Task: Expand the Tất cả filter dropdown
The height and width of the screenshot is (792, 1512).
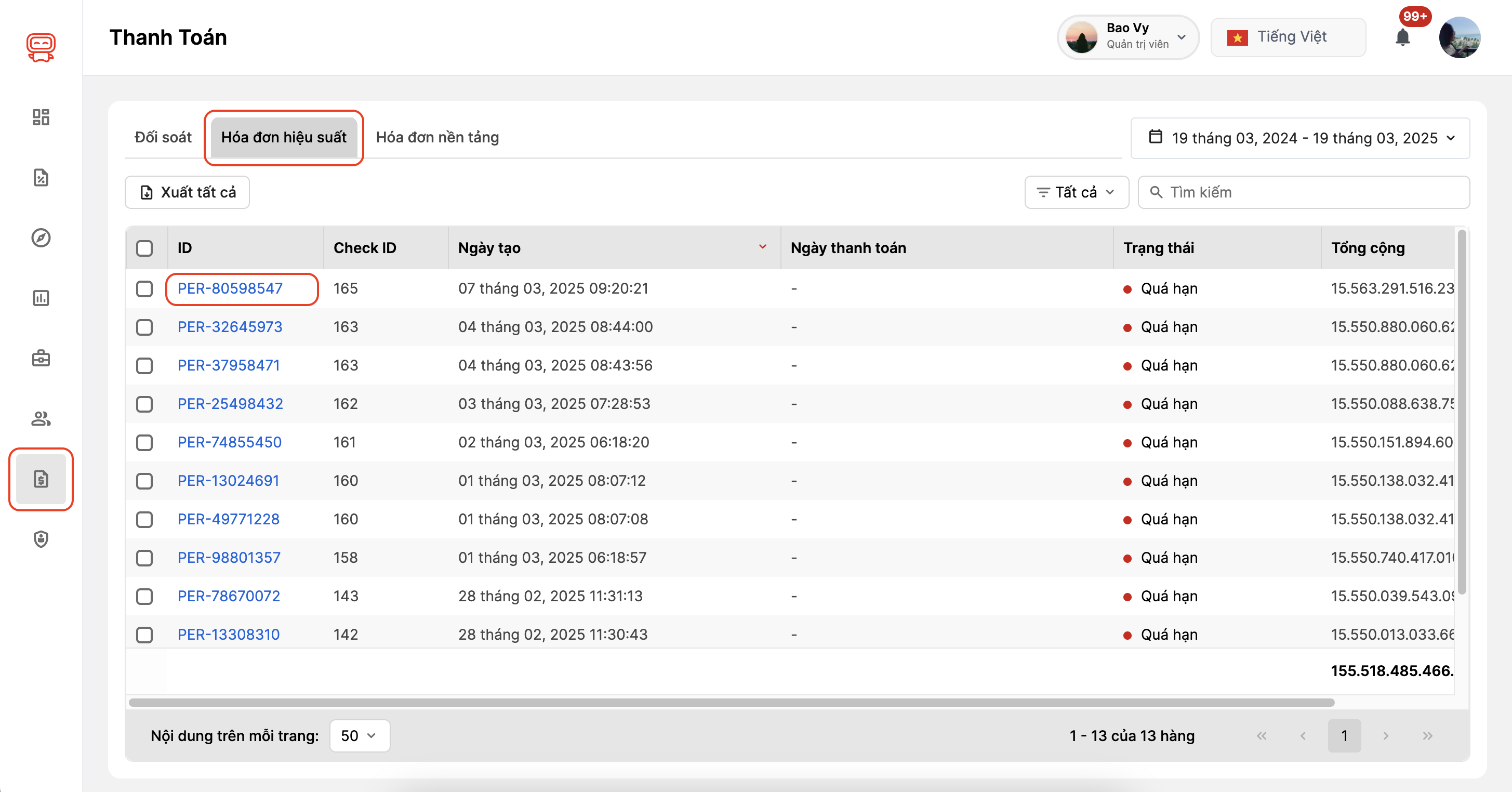Action: 1076,193
